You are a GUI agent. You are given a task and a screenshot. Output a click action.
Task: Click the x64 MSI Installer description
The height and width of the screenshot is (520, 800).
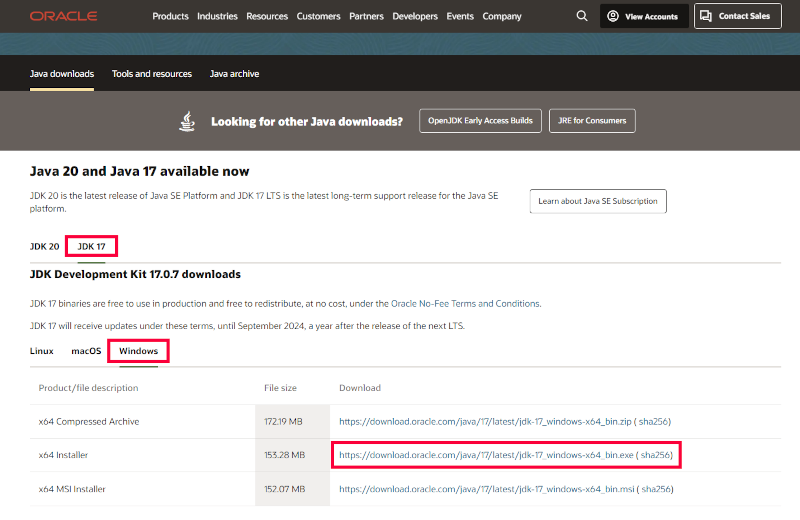(x=72, y=489)
